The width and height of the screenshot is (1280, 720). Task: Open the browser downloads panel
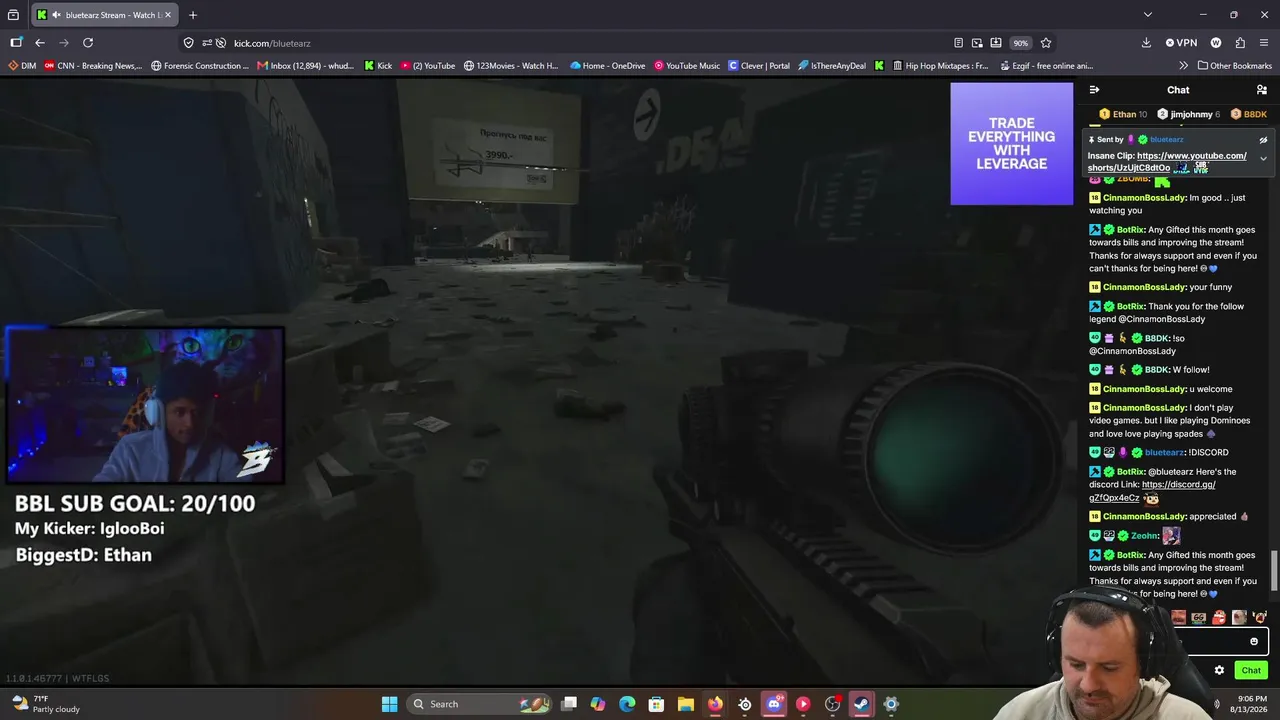(x=1146, y=43)
